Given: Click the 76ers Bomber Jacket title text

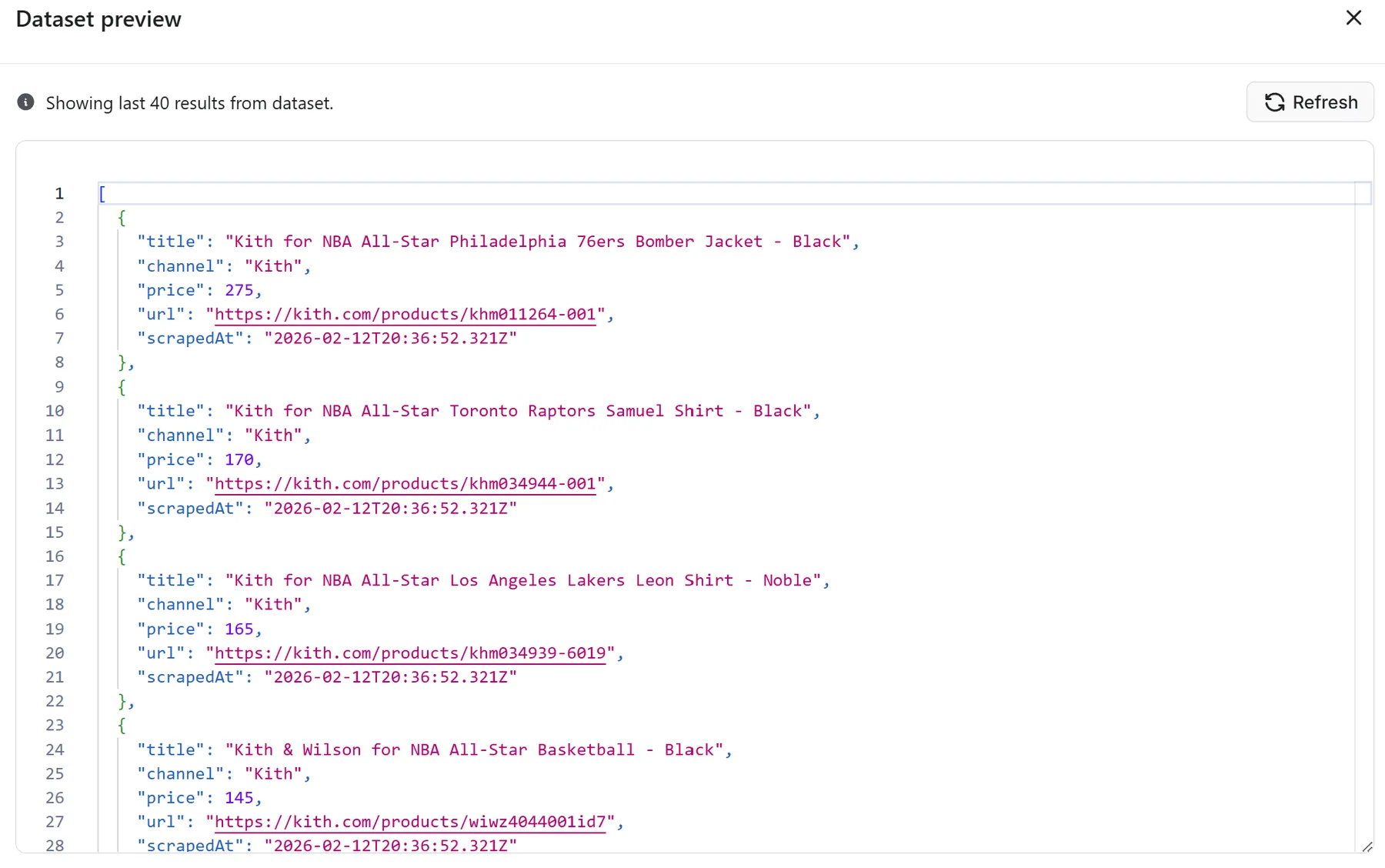Looking at the screenshot, I should (539, 241).
